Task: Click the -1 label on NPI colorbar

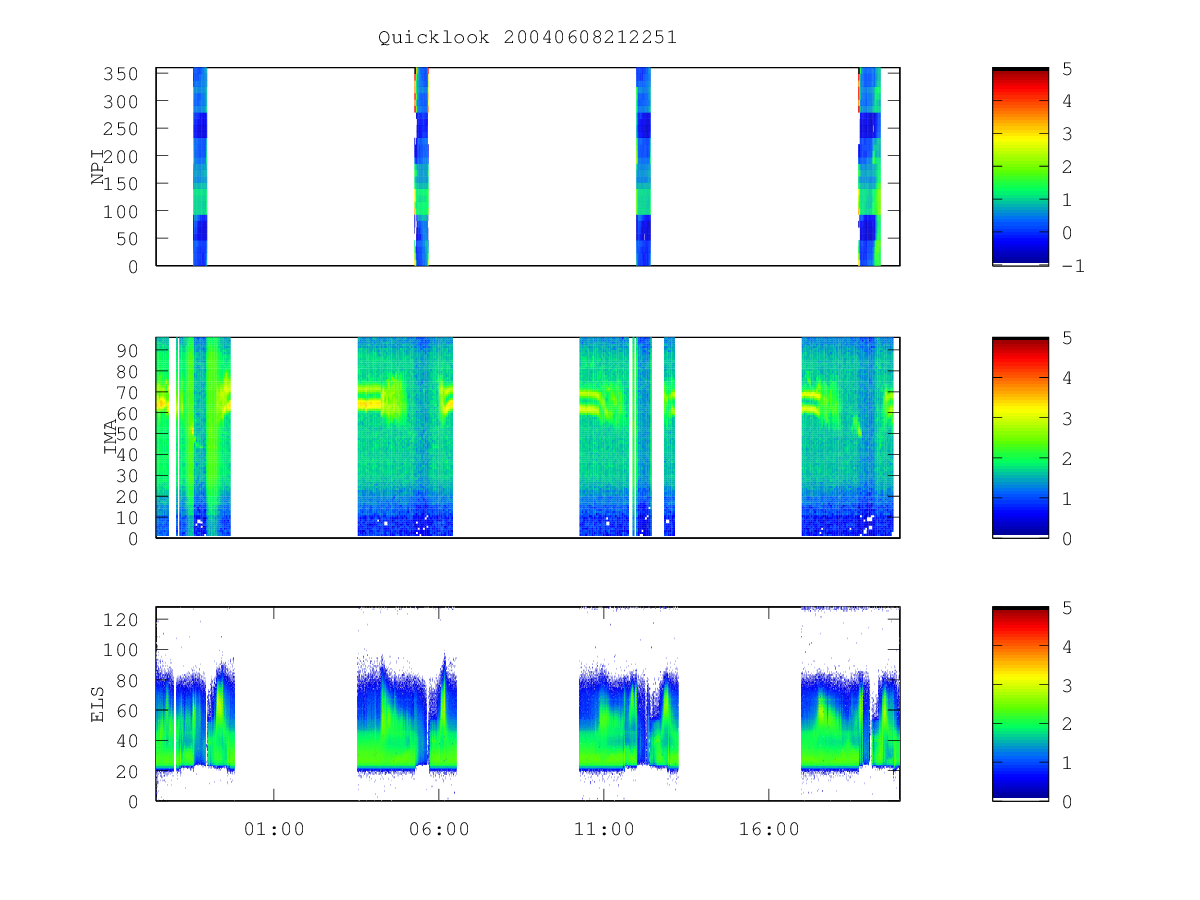Action: (1074, 266)
